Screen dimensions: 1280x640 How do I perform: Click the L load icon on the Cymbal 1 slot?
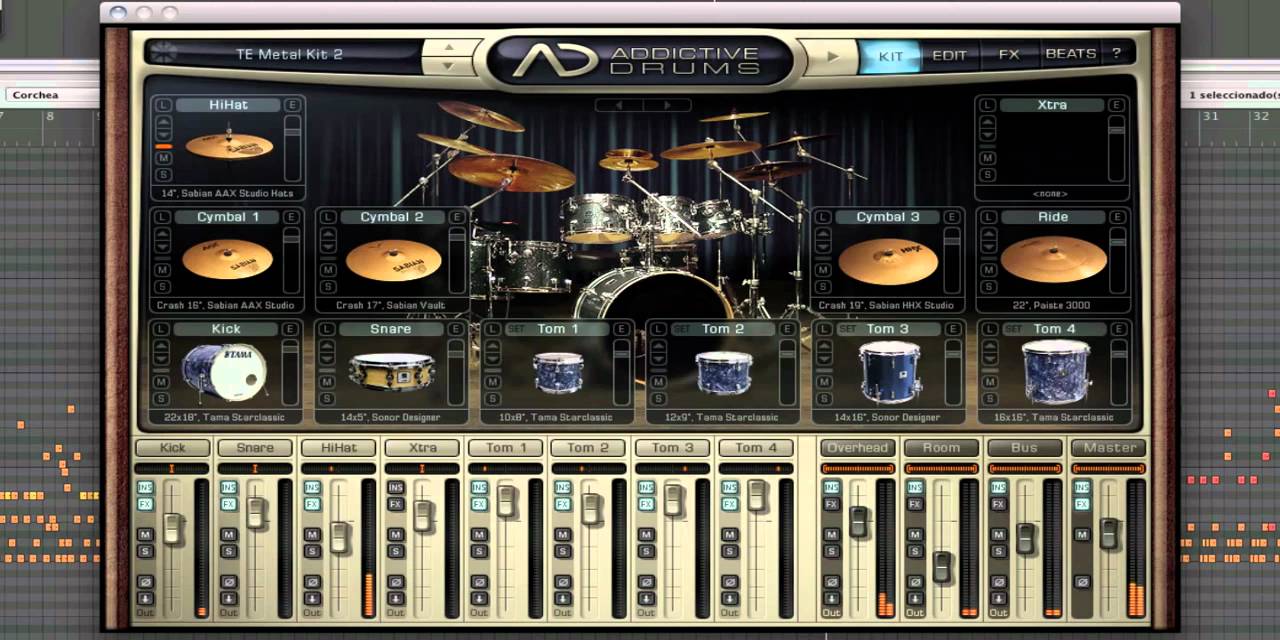(x=161, y=217)
